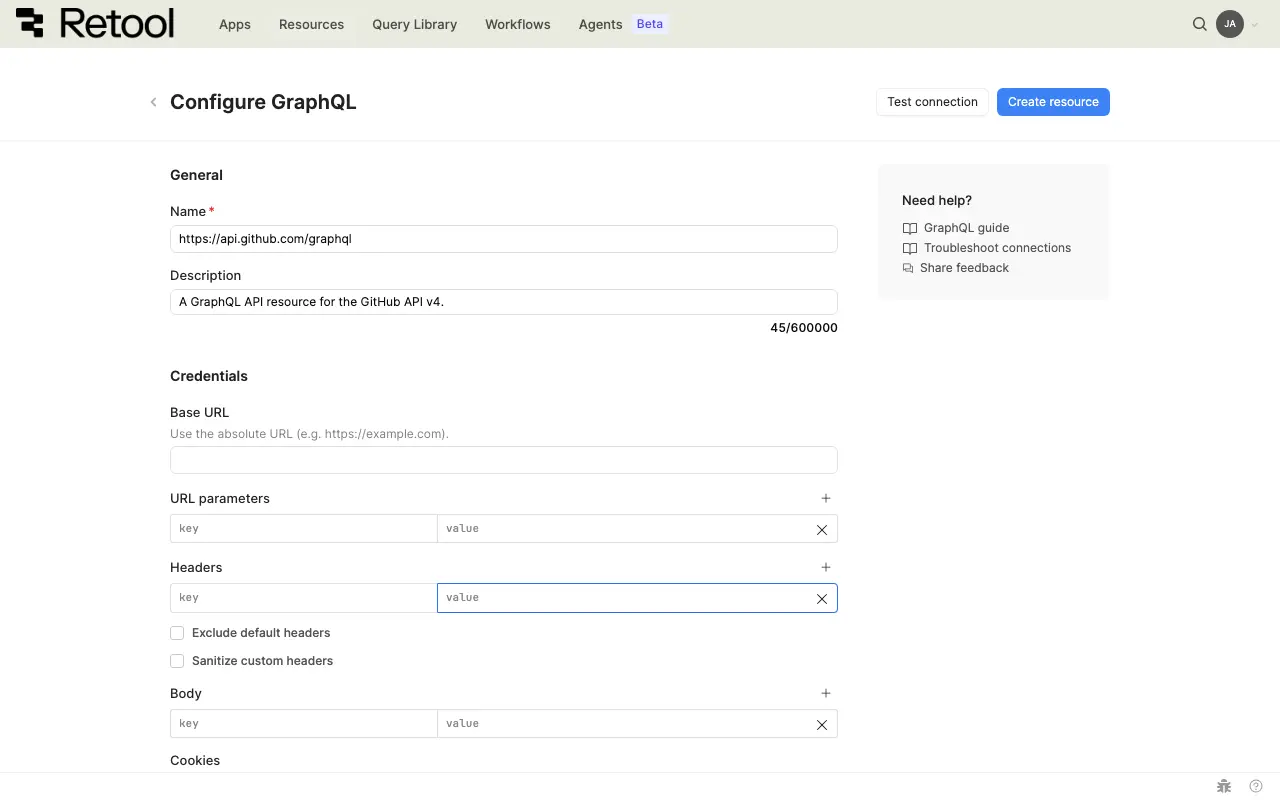Remove the Body key-value row
The image size is (1280, 800).
822,724
